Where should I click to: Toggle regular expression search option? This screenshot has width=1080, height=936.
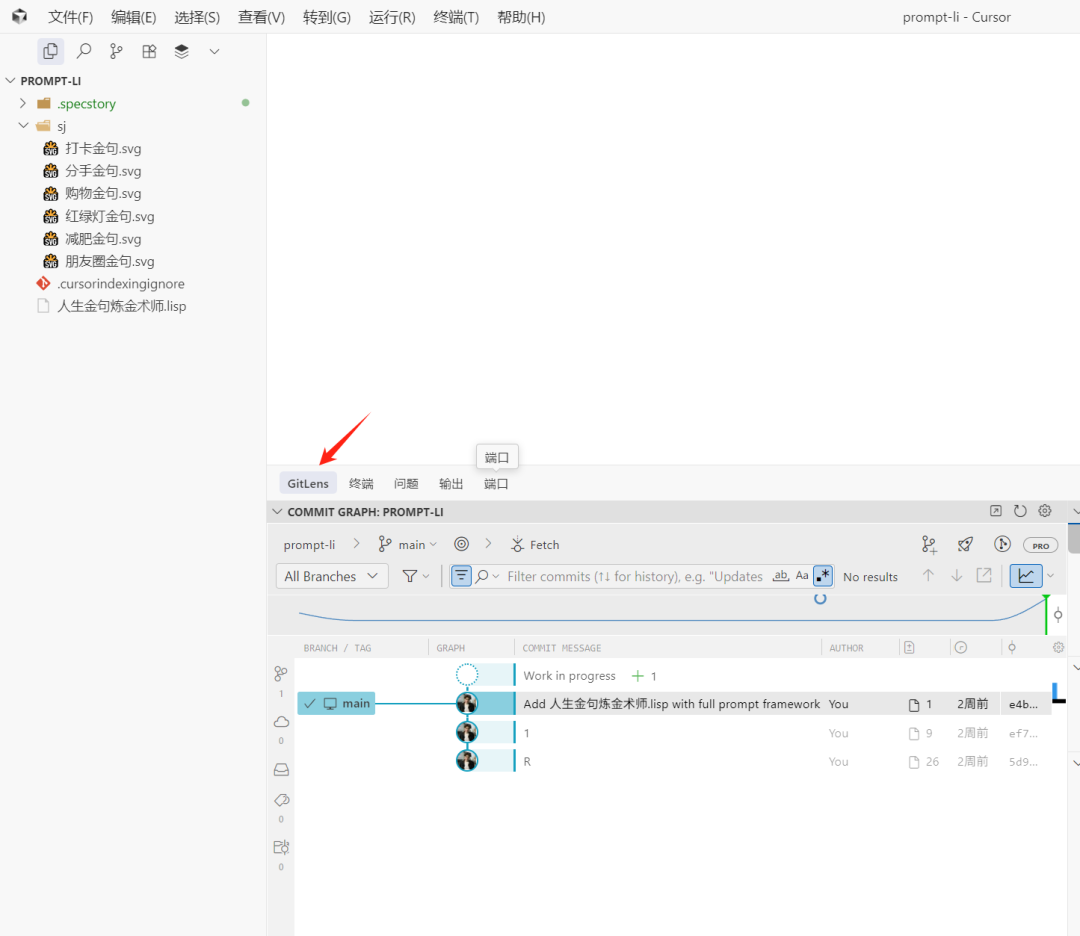823,576
